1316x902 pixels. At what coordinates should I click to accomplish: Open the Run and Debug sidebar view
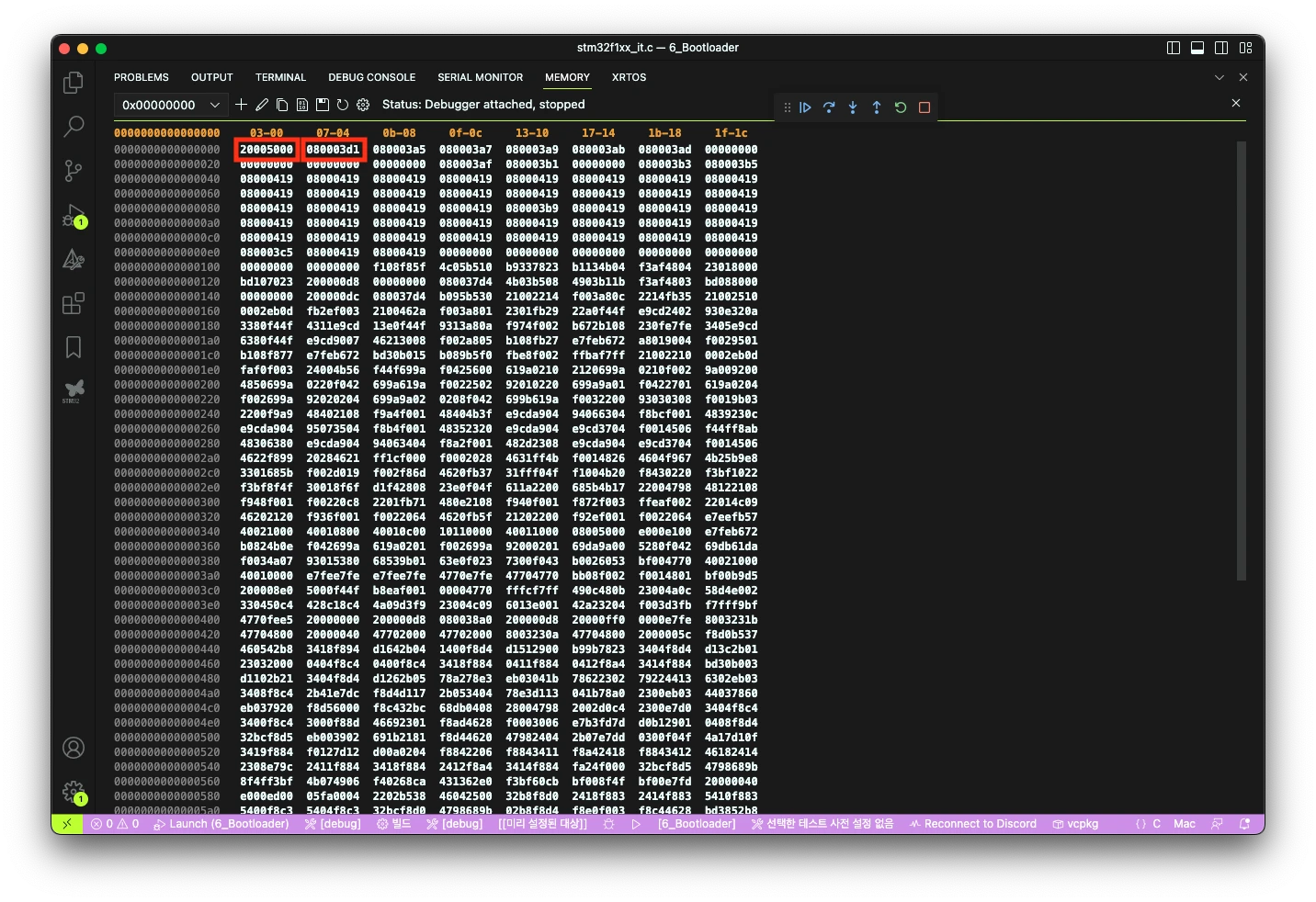click(74, 216)
